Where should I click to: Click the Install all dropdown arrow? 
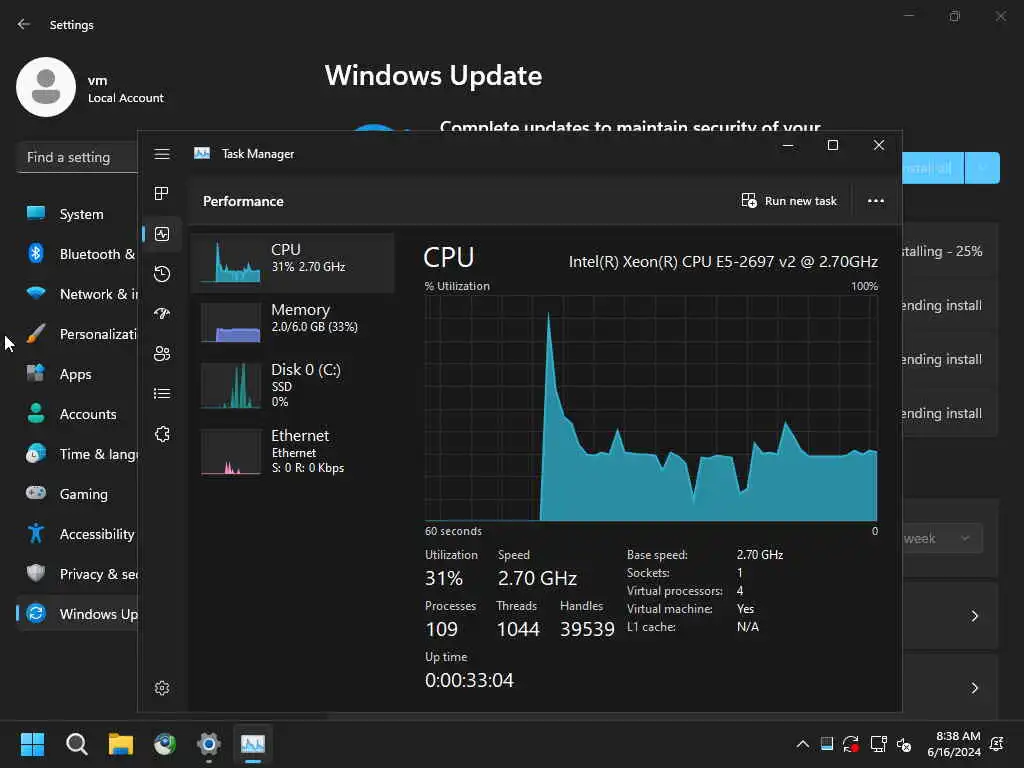click(982, 168)
